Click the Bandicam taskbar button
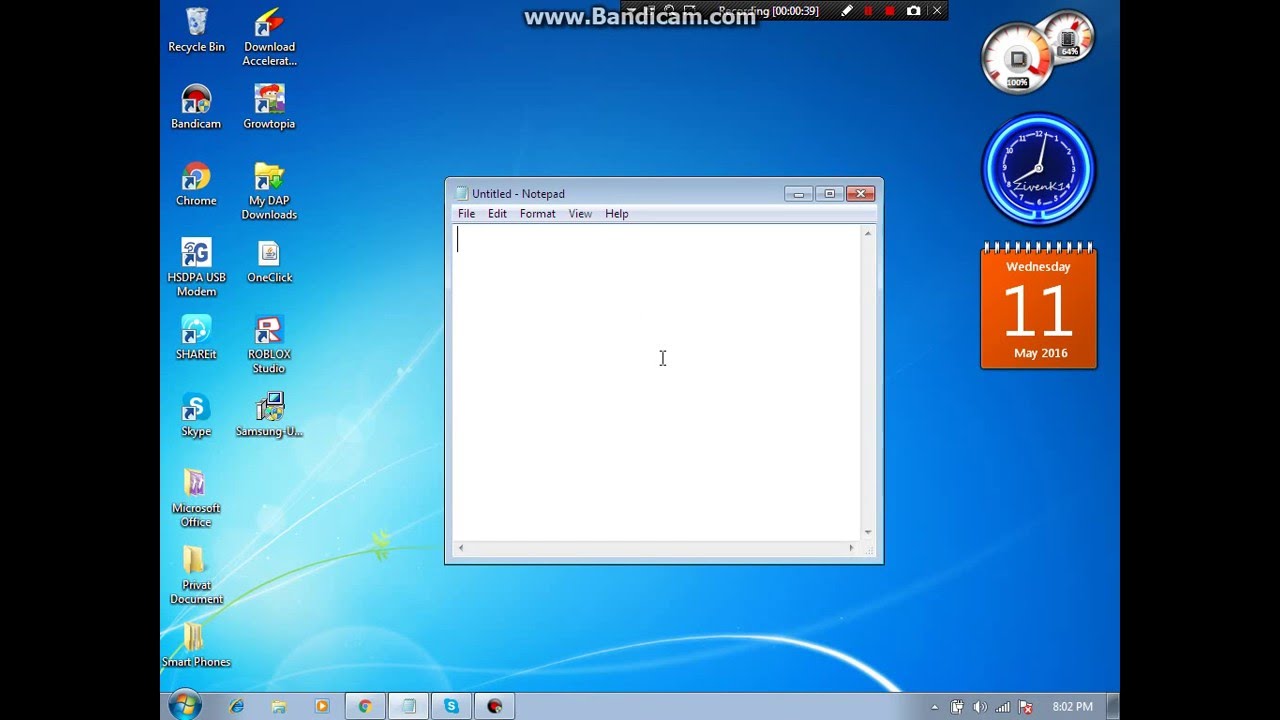 (x=494, y=706)
